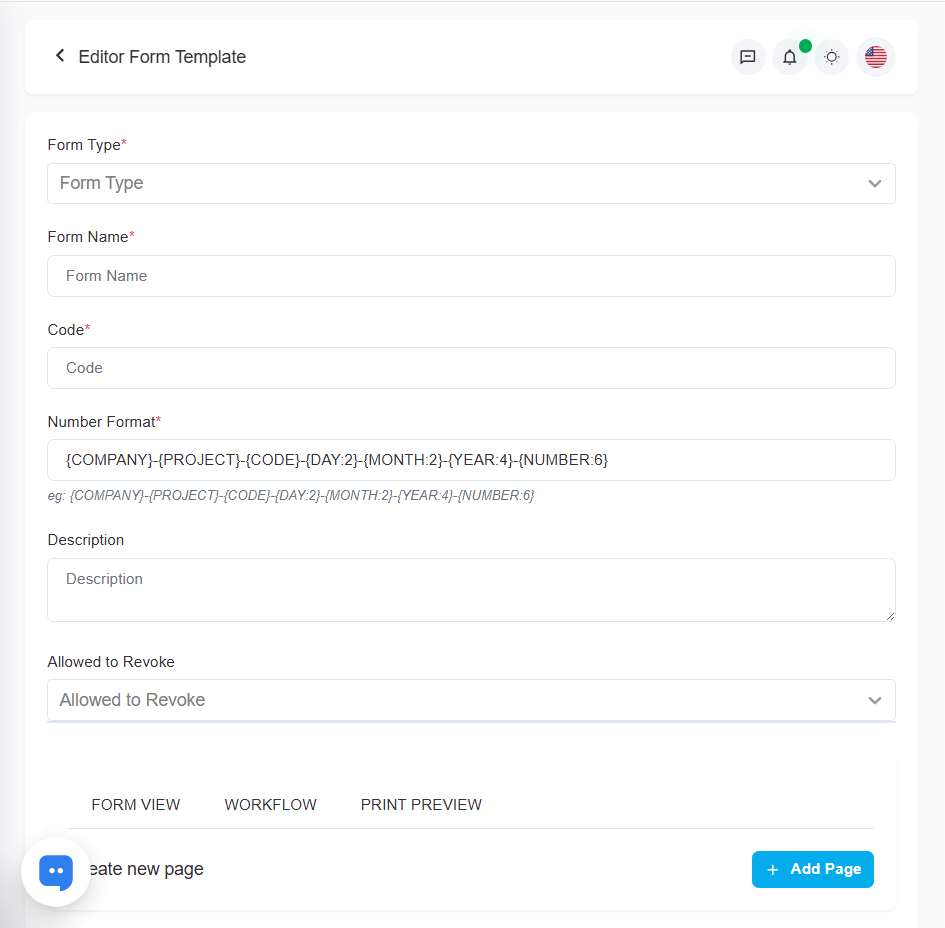The width and height of the screenshot is (945, 928).
Task: Click into the Code text field
Action: (471, 368)
